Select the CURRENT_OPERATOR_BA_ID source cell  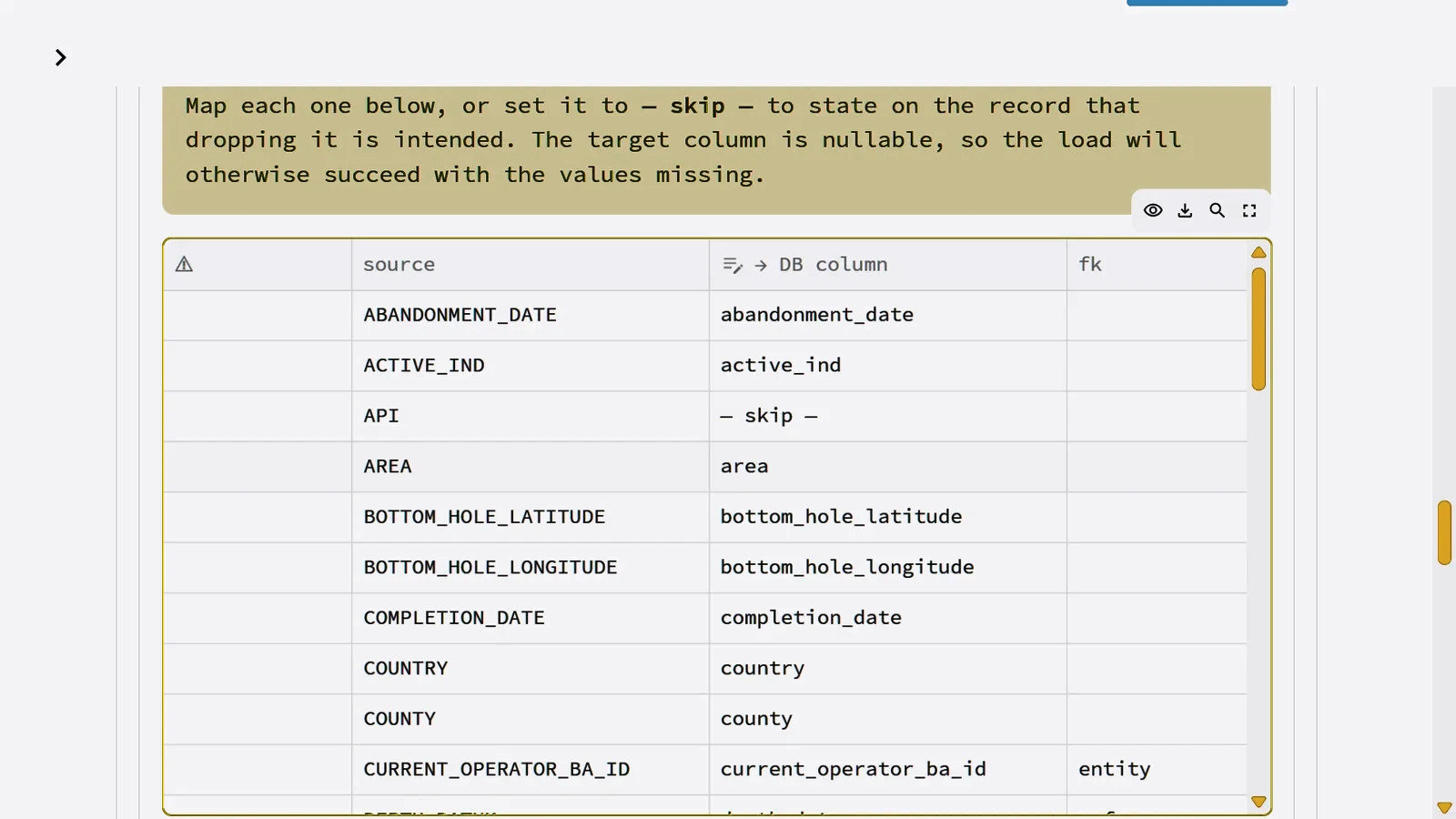[x=531, y=770]
